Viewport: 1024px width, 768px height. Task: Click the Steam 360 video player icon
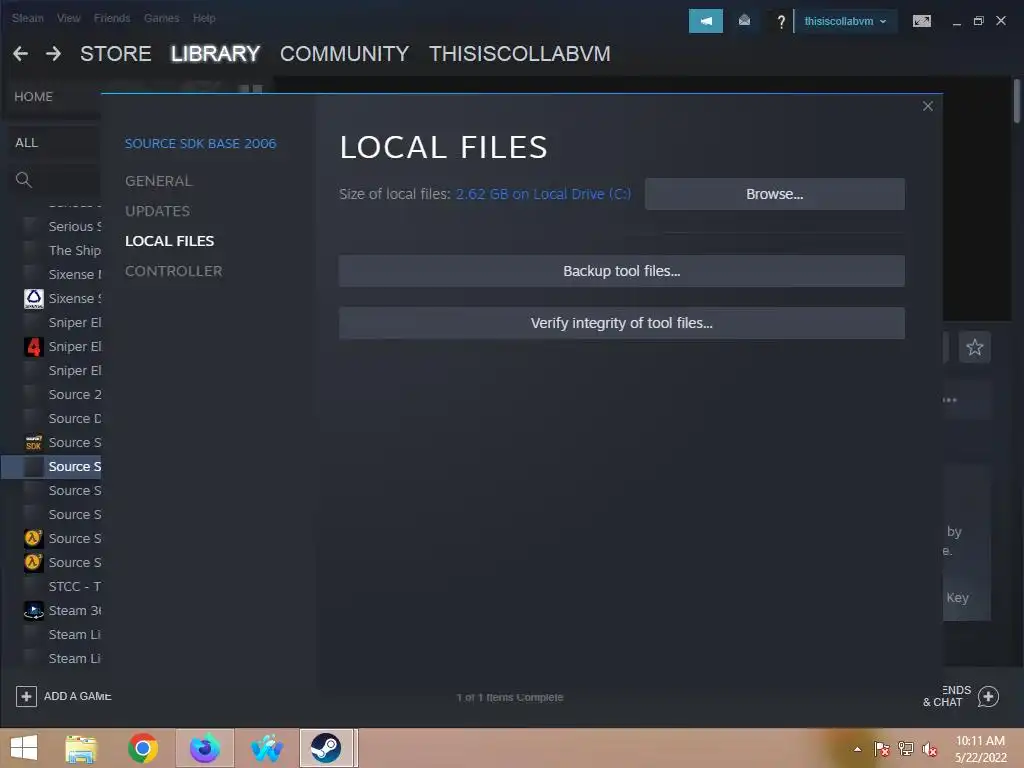pyautogui.click(x=33, y=611)
